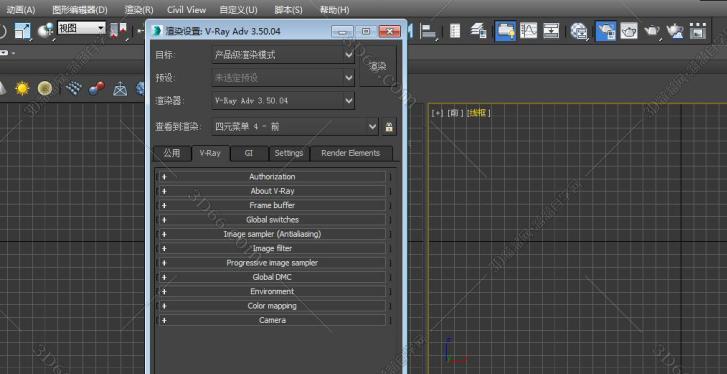Click the 渲染 render button
727x374 pixels.
378,66
